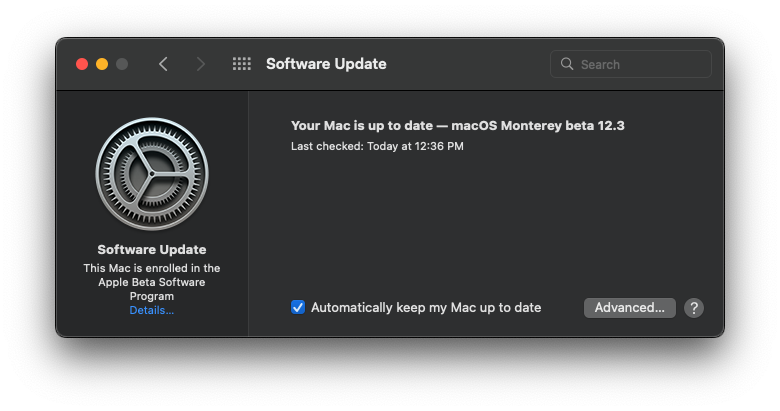Screen dimensions: 780x411
Task: Show all preferences via grid icon
Action: tap(242, 64)
